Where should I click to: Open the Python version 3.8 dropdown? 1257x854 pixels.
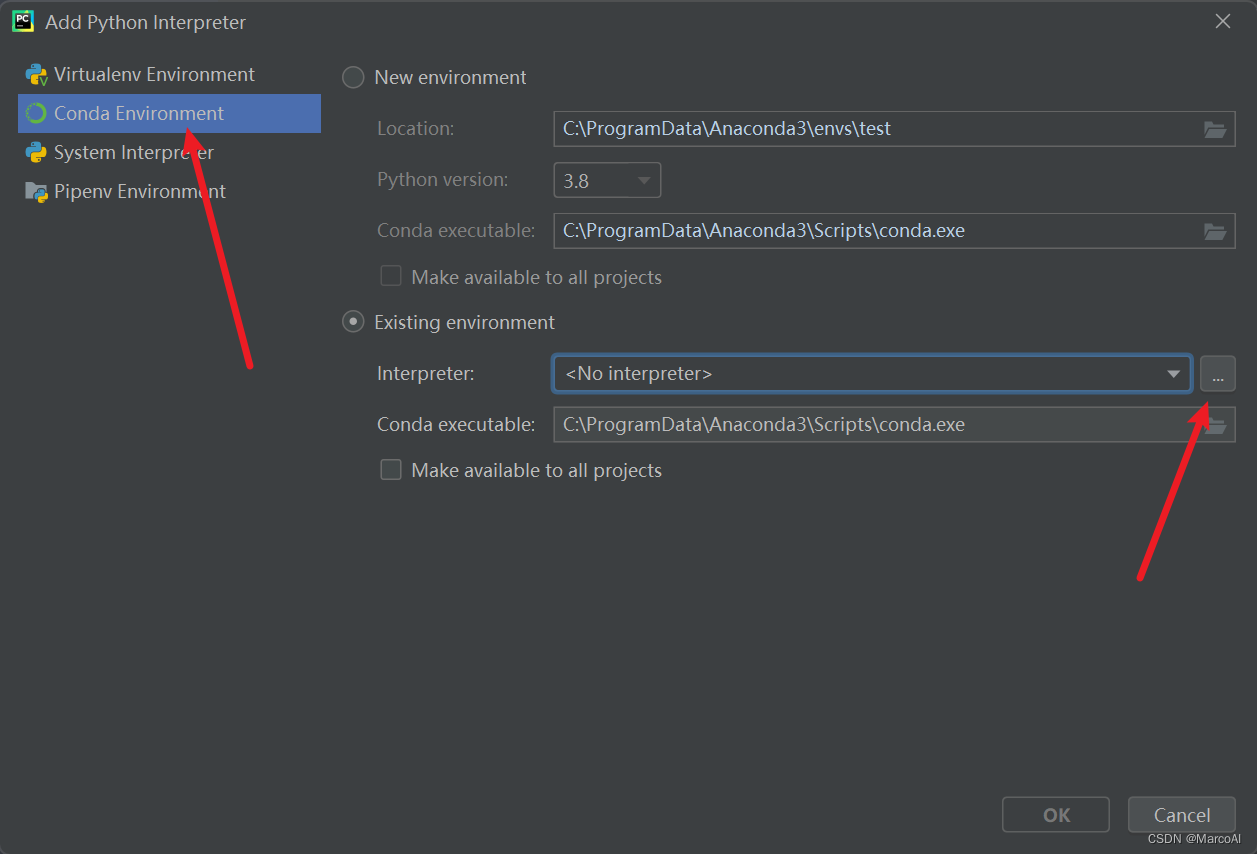pyautogui.click(x=607, y=180)
